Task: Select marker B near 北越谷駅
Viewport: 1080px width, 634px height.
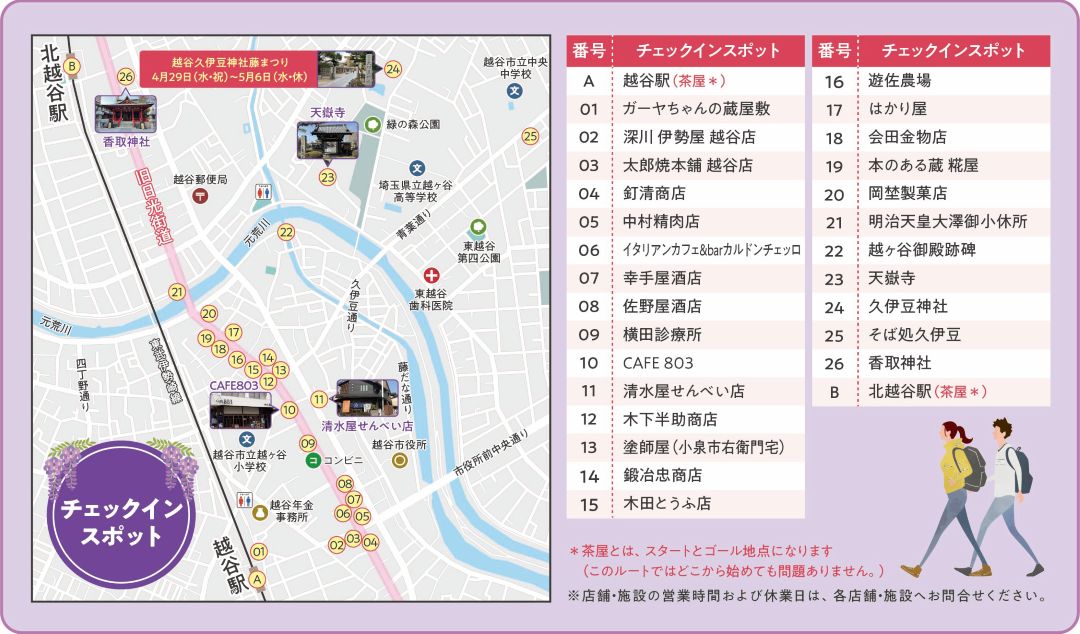Action: 74,67
